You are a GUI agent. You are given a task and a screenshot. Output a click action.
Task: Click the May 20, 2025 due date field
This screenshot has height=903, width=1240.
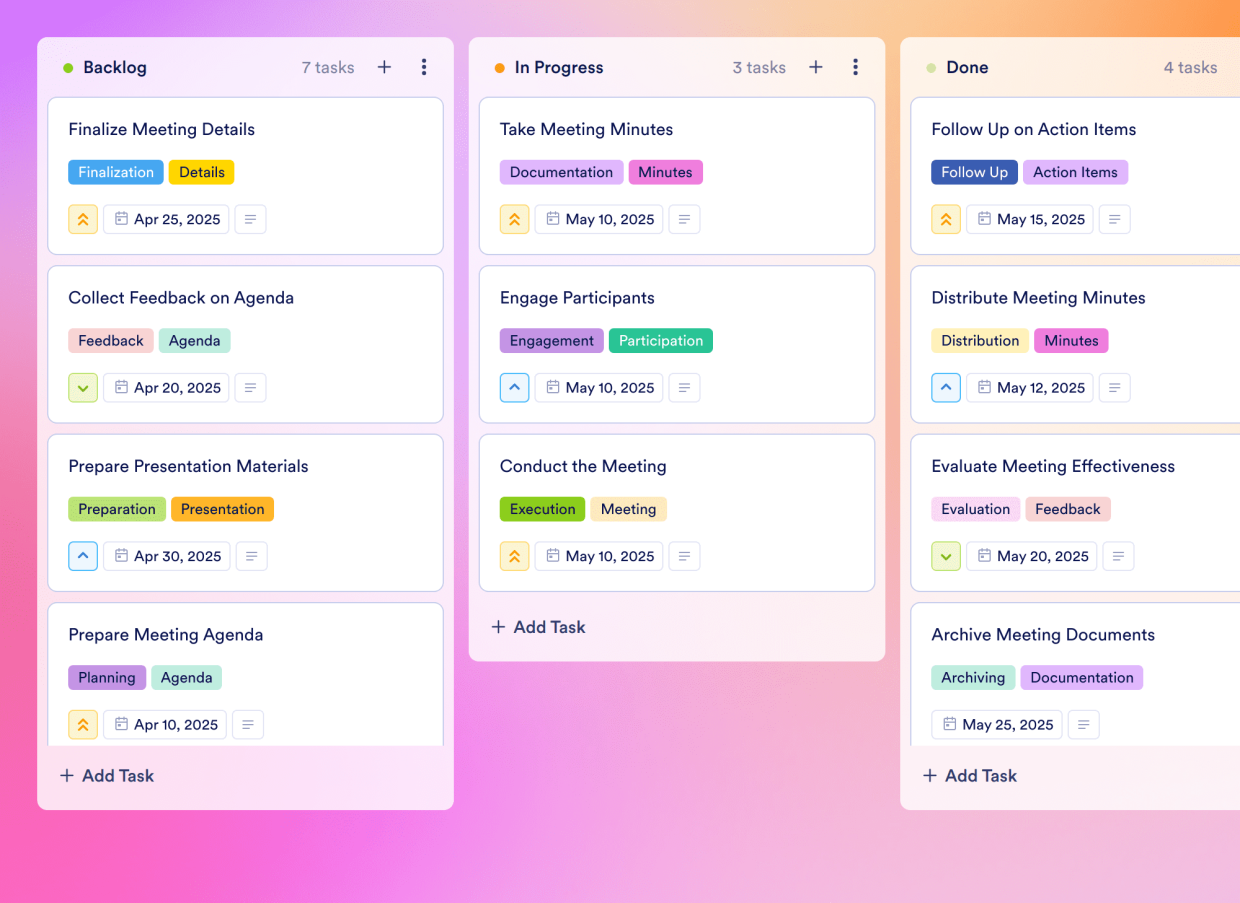tap(1031, 556)
